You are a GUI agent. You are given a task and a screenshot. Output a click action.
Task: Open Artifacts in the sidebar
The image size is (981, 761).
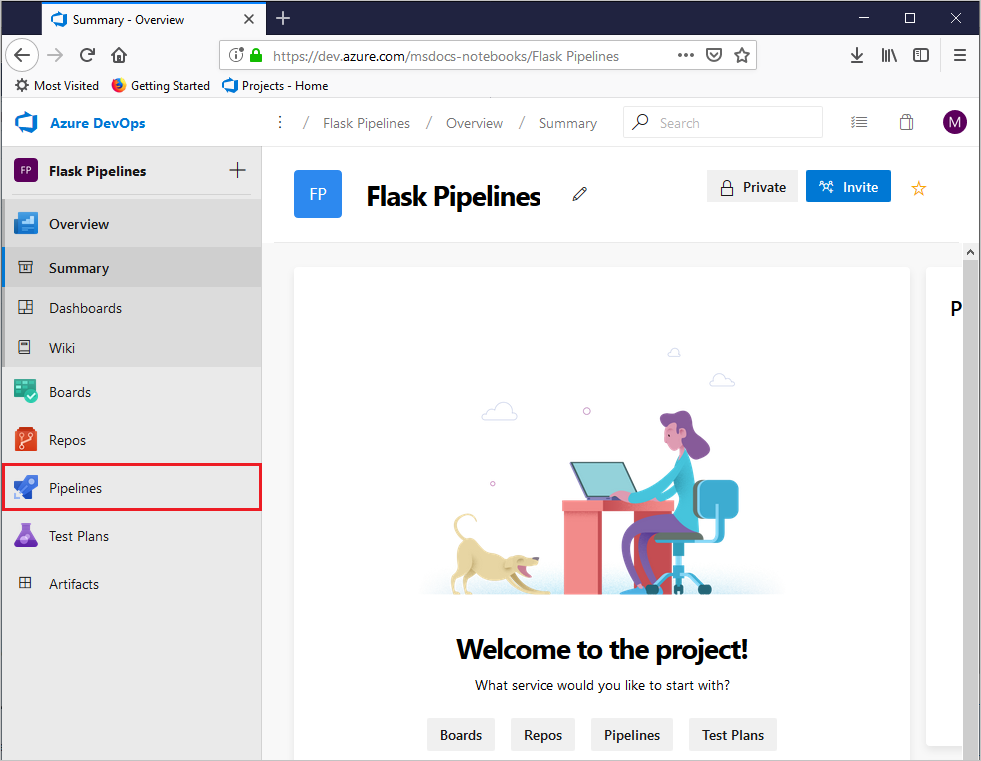(x=74, y=583)
